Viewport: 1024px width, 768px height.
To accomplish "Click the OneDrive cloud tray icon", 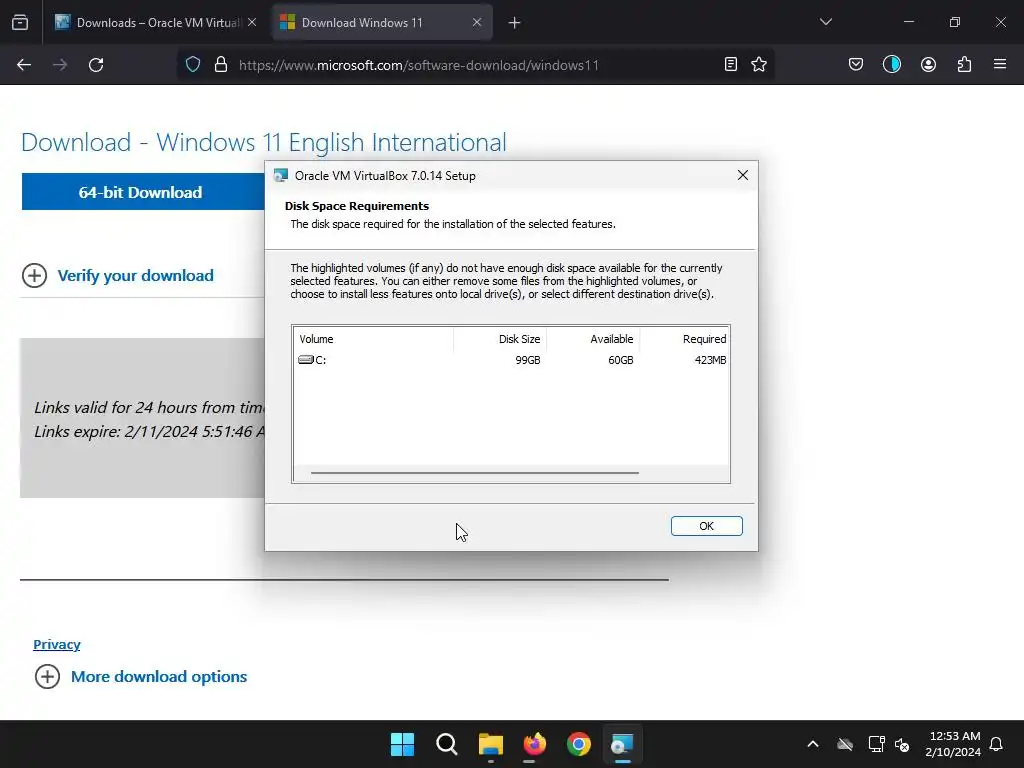I will 845,744.
